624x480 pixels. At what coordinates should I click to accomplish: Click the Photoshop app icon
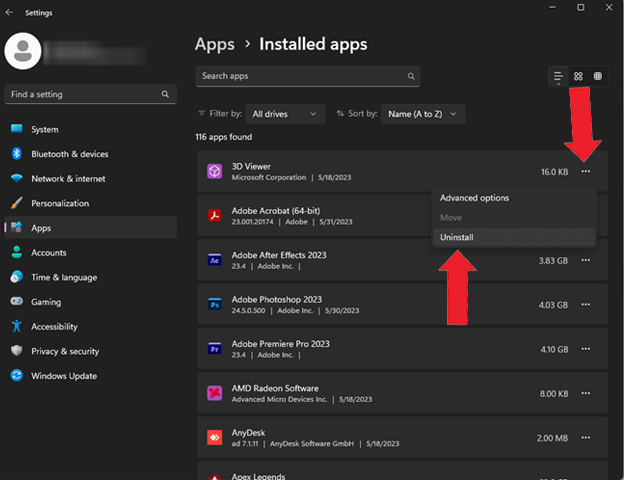(x=214, y=305)
